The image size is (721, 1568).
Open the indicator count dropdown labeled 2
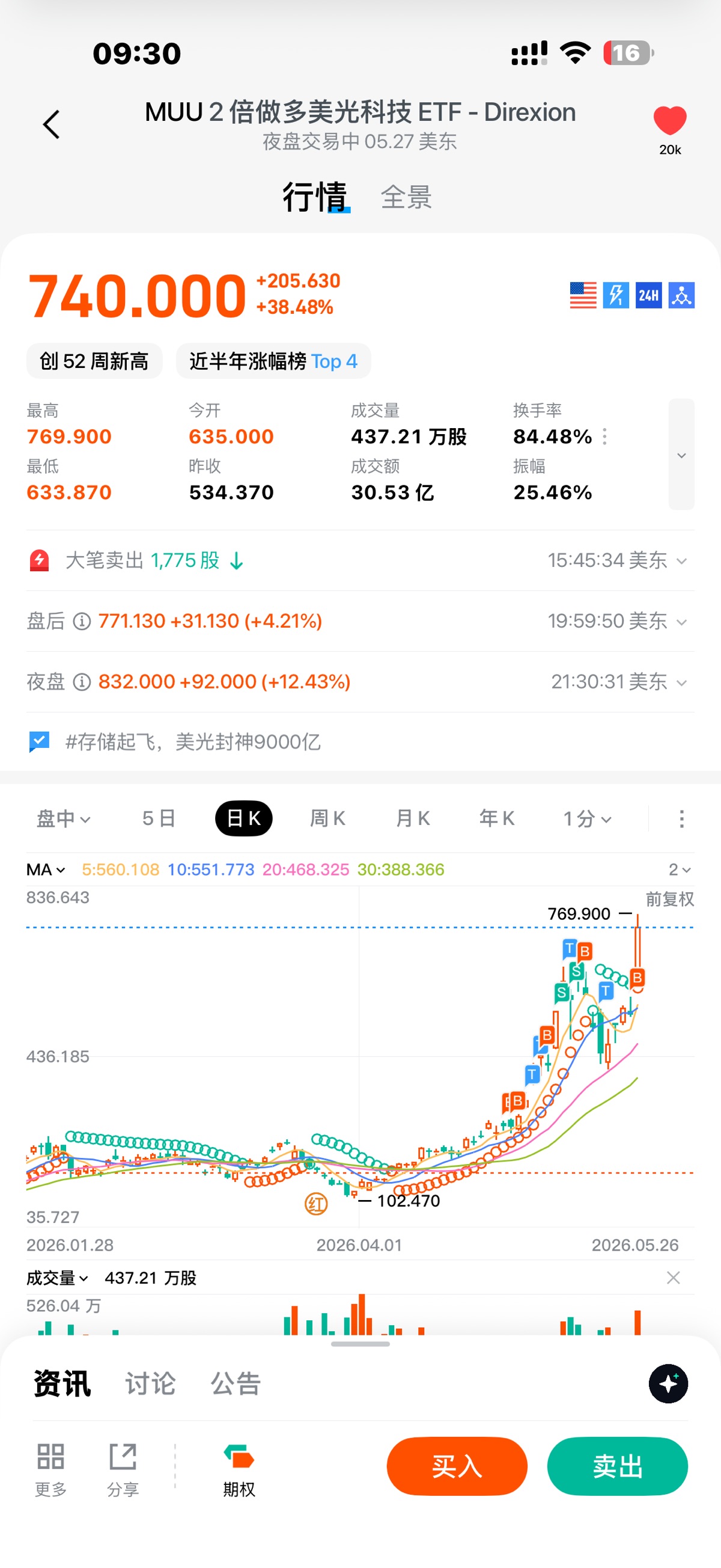point(680,869)
